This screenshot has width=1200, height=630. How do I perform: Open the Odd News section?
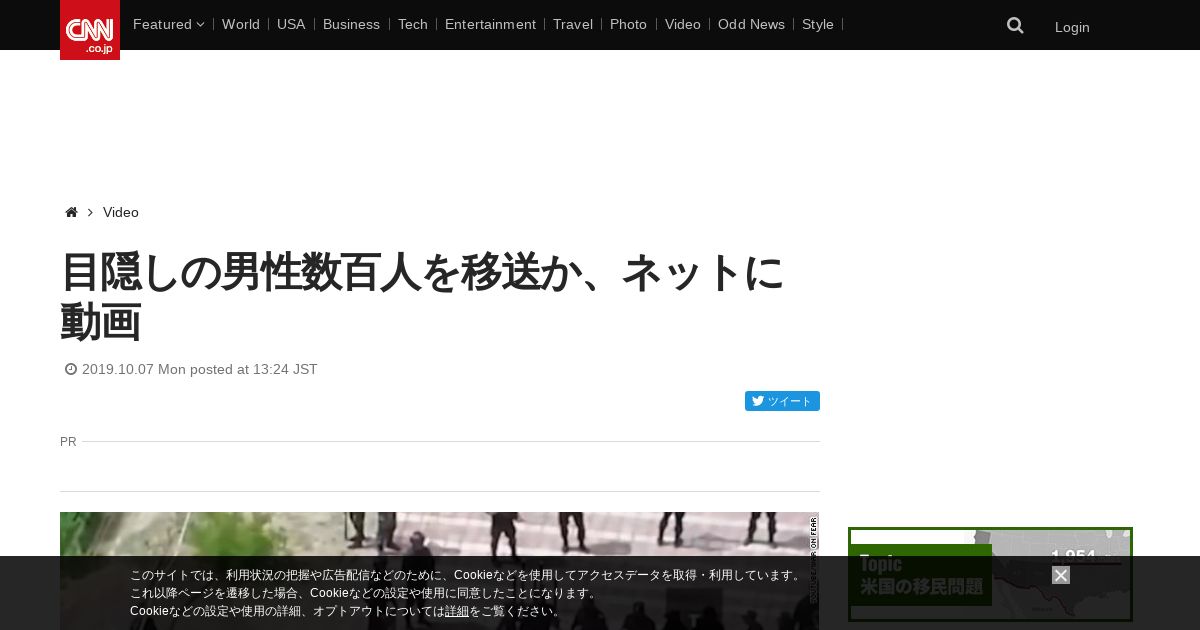pyautogui.click(x=751, y=24)
